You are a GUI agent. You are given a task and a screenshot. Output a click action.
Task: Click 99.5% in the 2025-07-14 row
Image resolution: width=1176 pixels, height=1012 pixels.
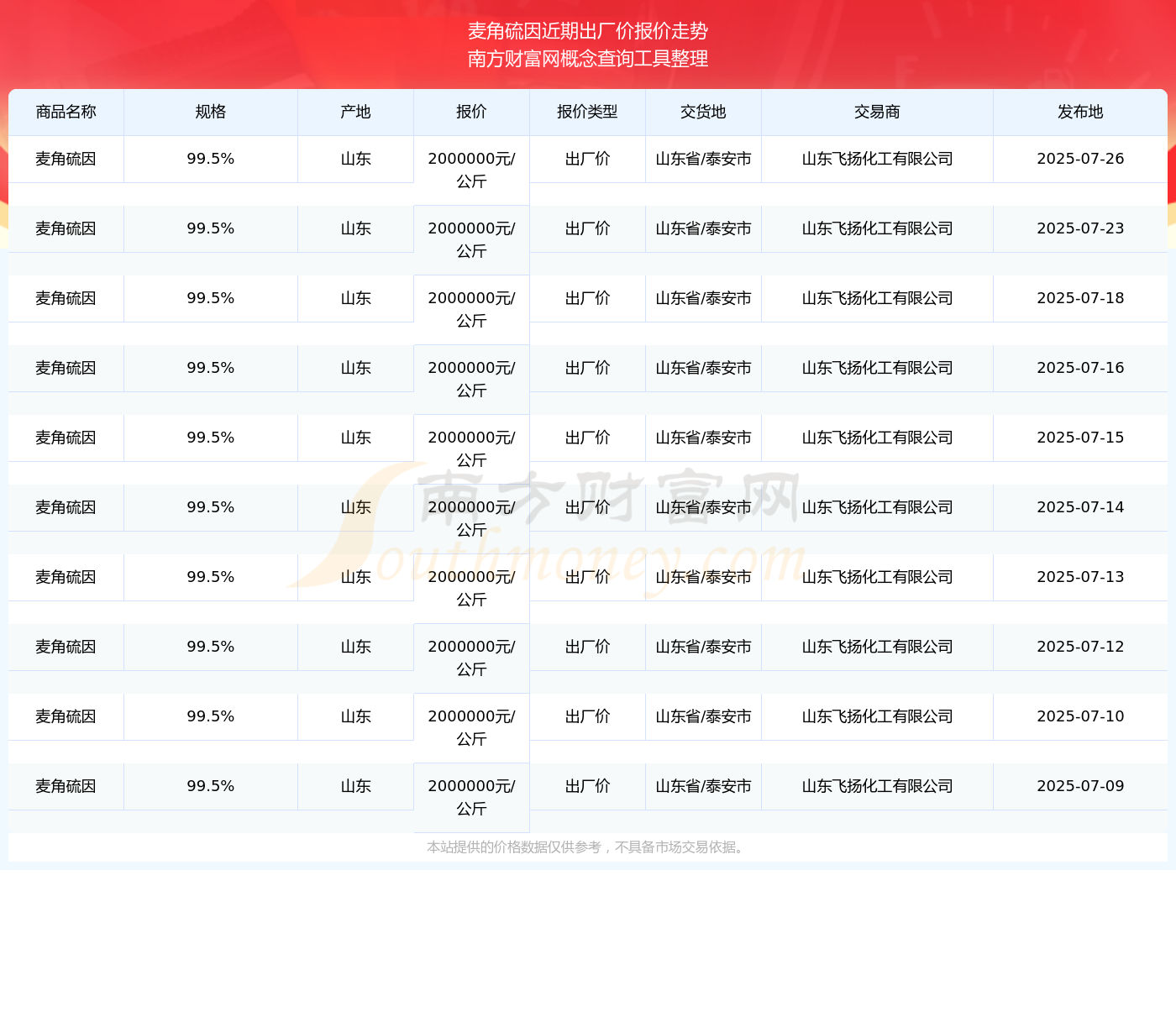pyautogui.click(x=211, y=507)
